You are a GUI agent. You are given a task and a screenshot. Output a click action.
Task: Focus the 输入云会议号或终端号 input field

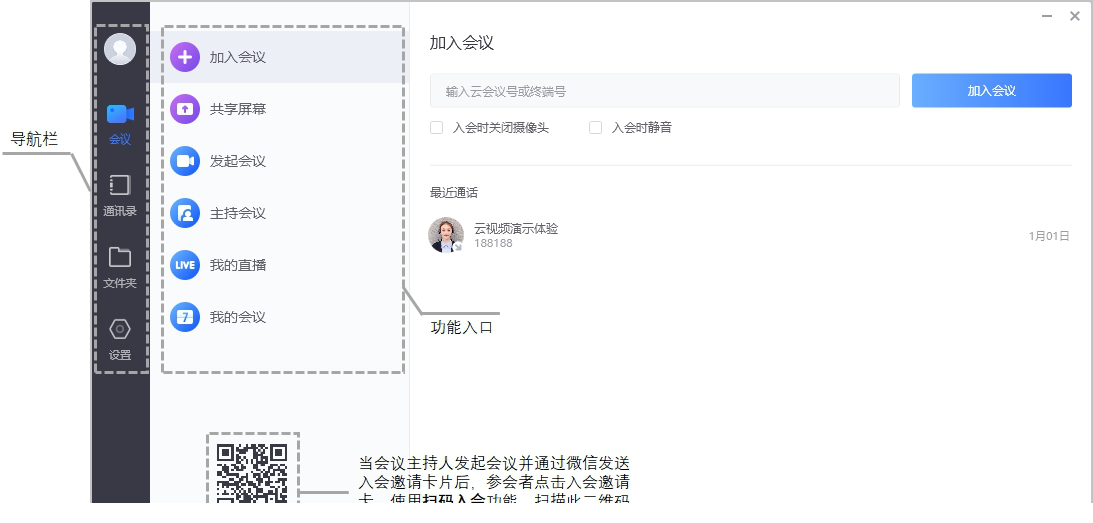tap(664, 91)
